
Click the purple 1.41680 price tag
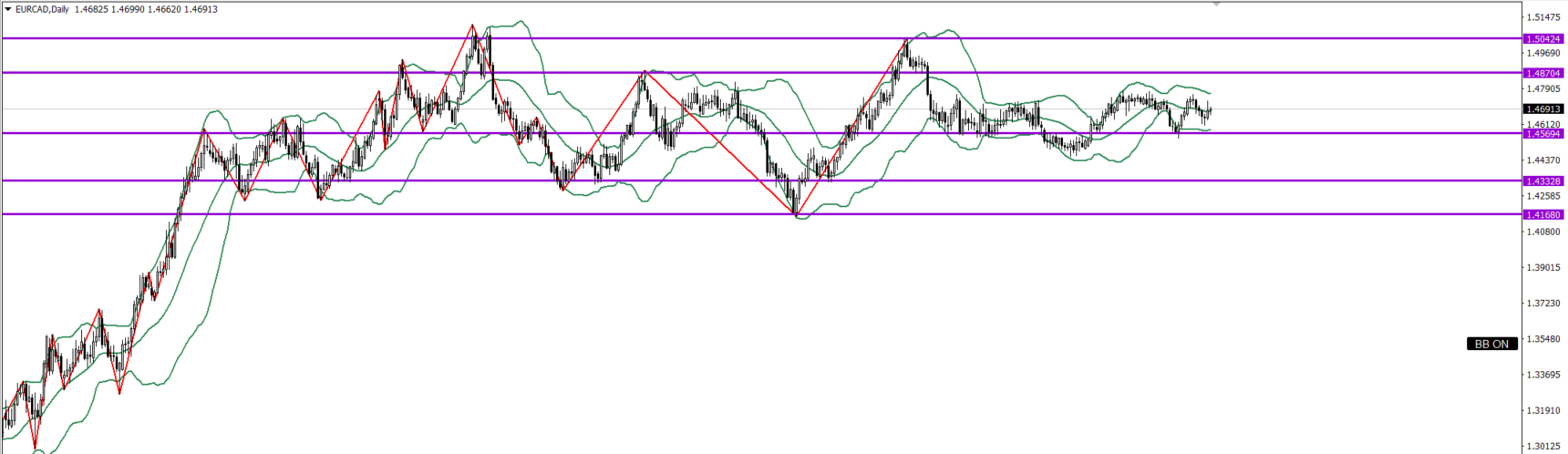tap(1543, 215)
